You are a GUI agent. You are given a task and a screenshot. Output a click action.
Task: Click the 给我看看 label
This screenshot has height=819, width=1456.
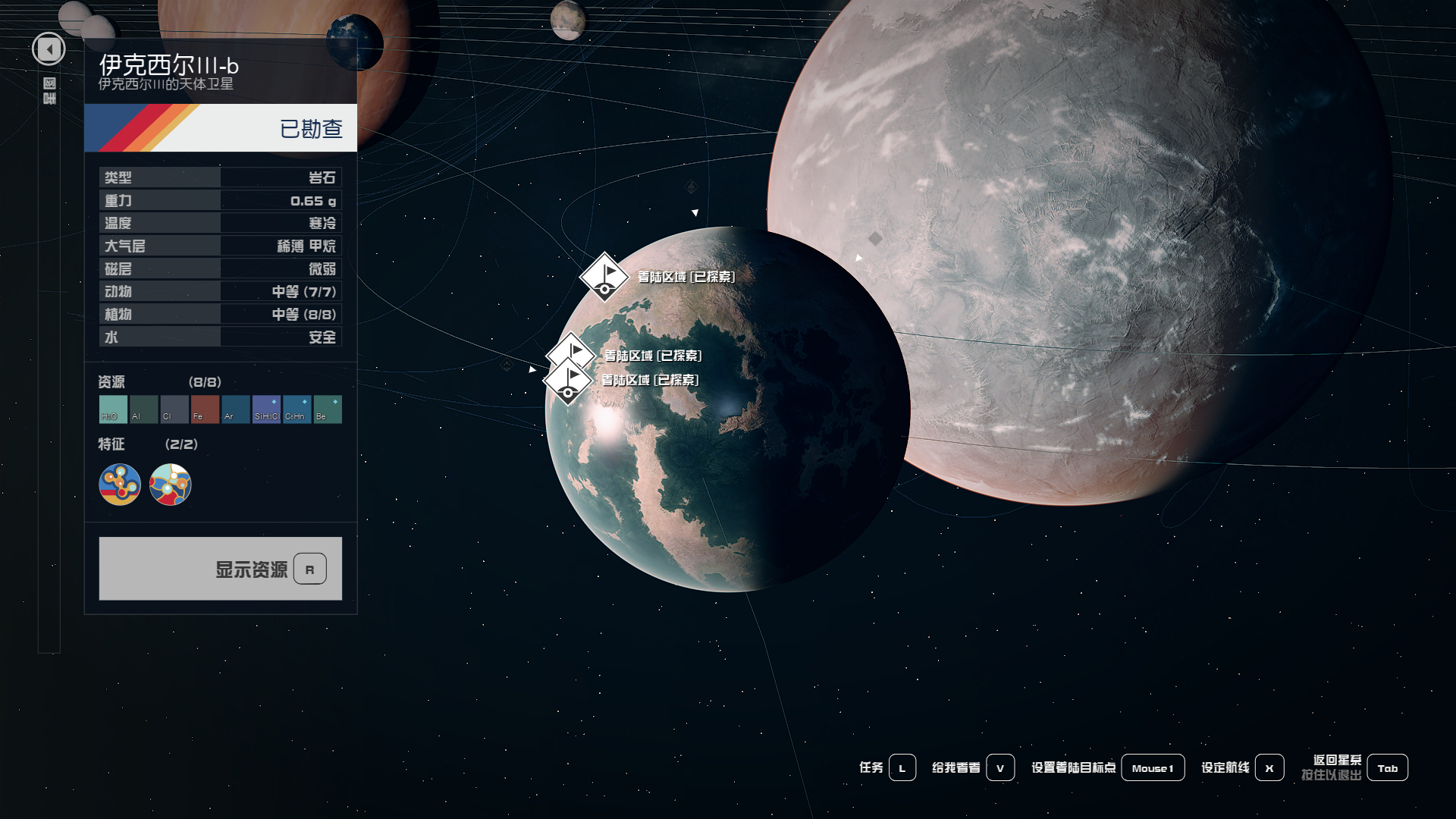coord(956,767)
